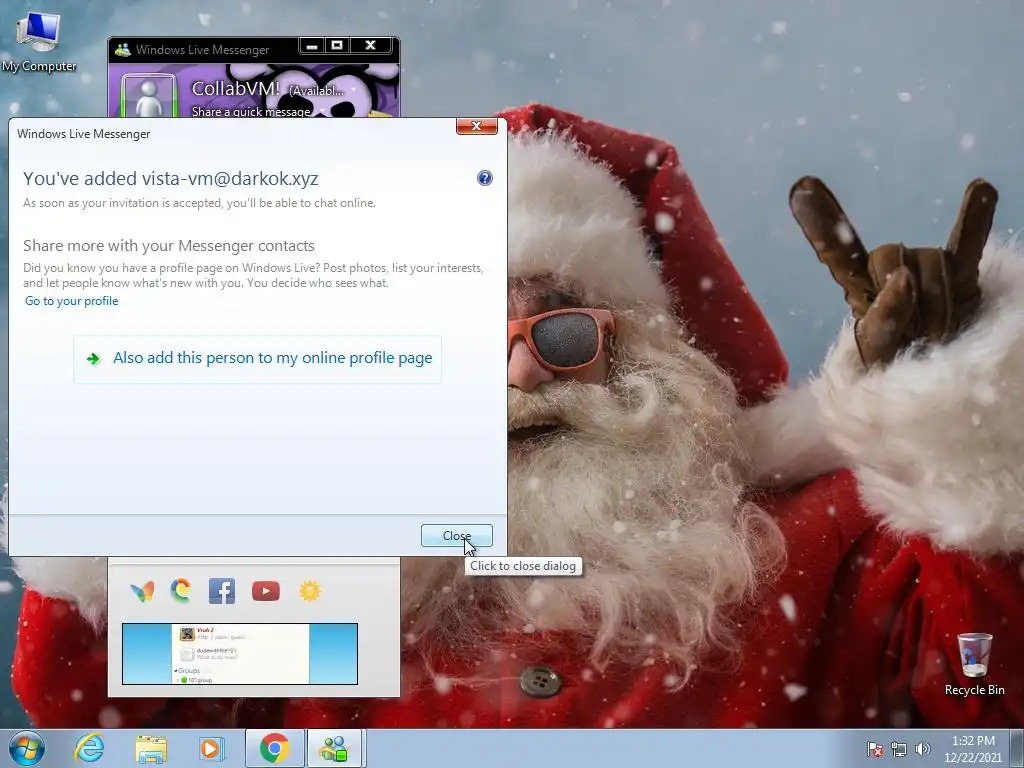This screenshot has height=768, width=1024.
Task: Click Messenger icon in main window title bar
Action: [122, 49]
